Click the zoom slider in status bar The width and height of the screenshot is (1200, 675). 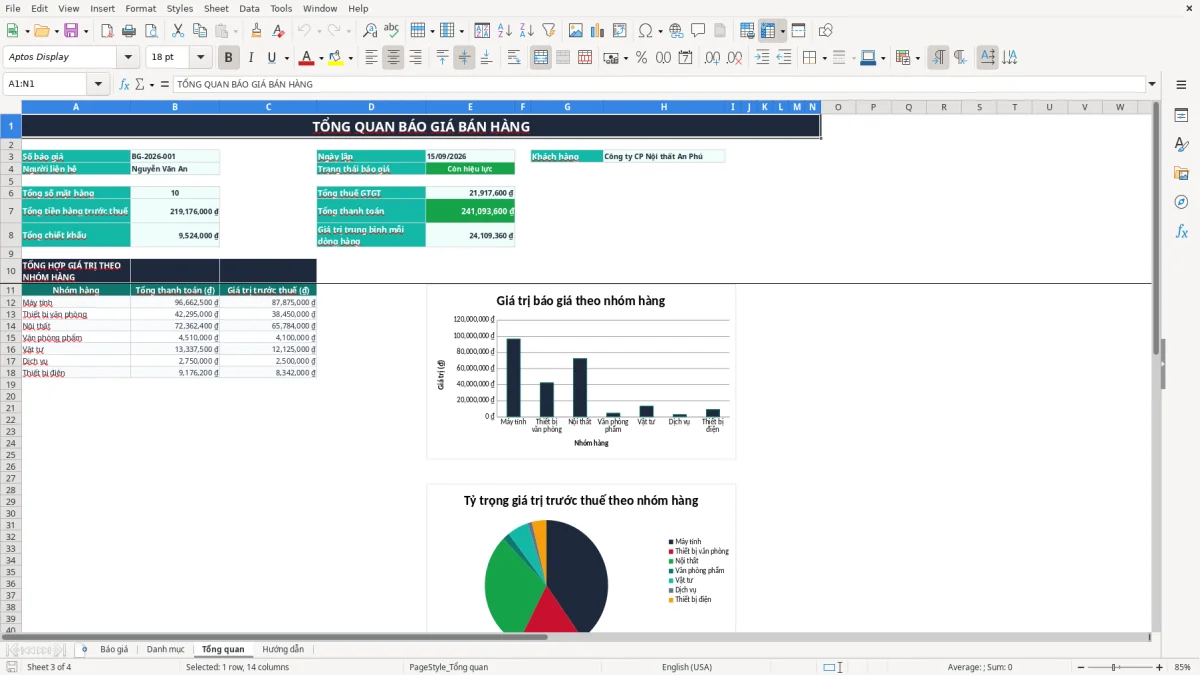pos(1118,667)
